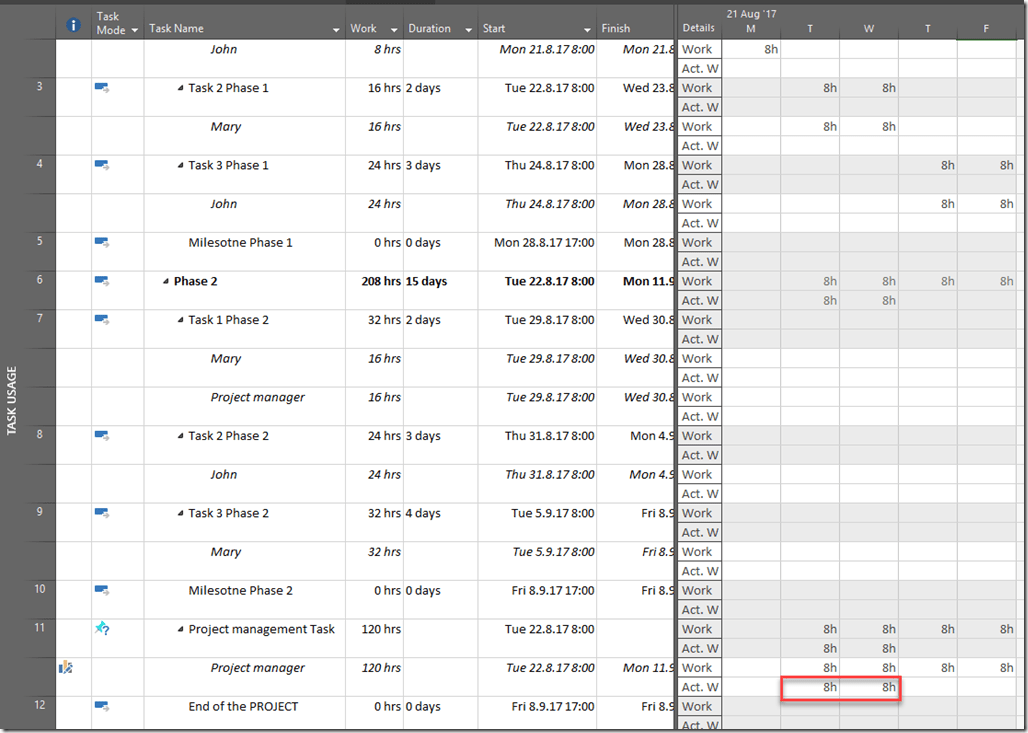Click task mode icon for Task 3 Phase 1
Screen dimensions: 1028x733
coord(101,165)
